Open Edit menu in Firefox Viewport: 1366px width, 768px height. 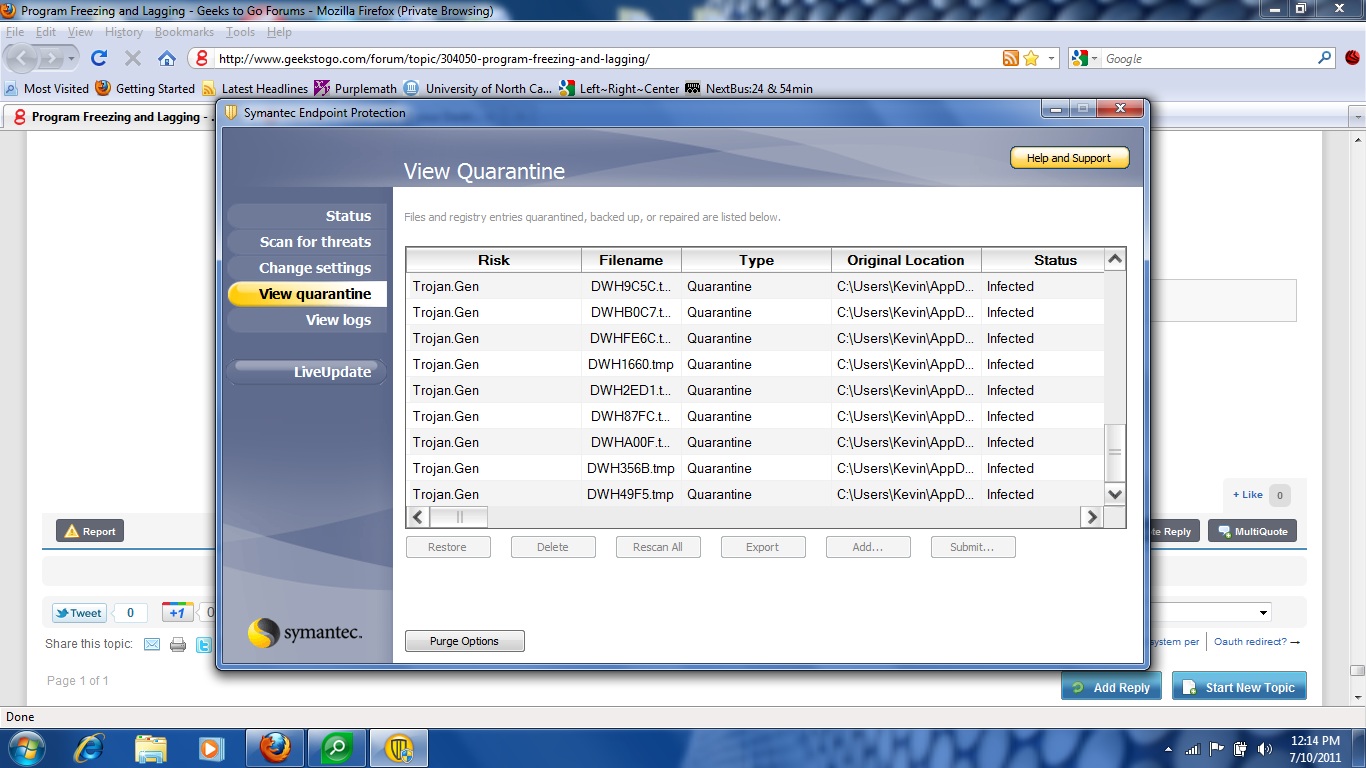46,32
